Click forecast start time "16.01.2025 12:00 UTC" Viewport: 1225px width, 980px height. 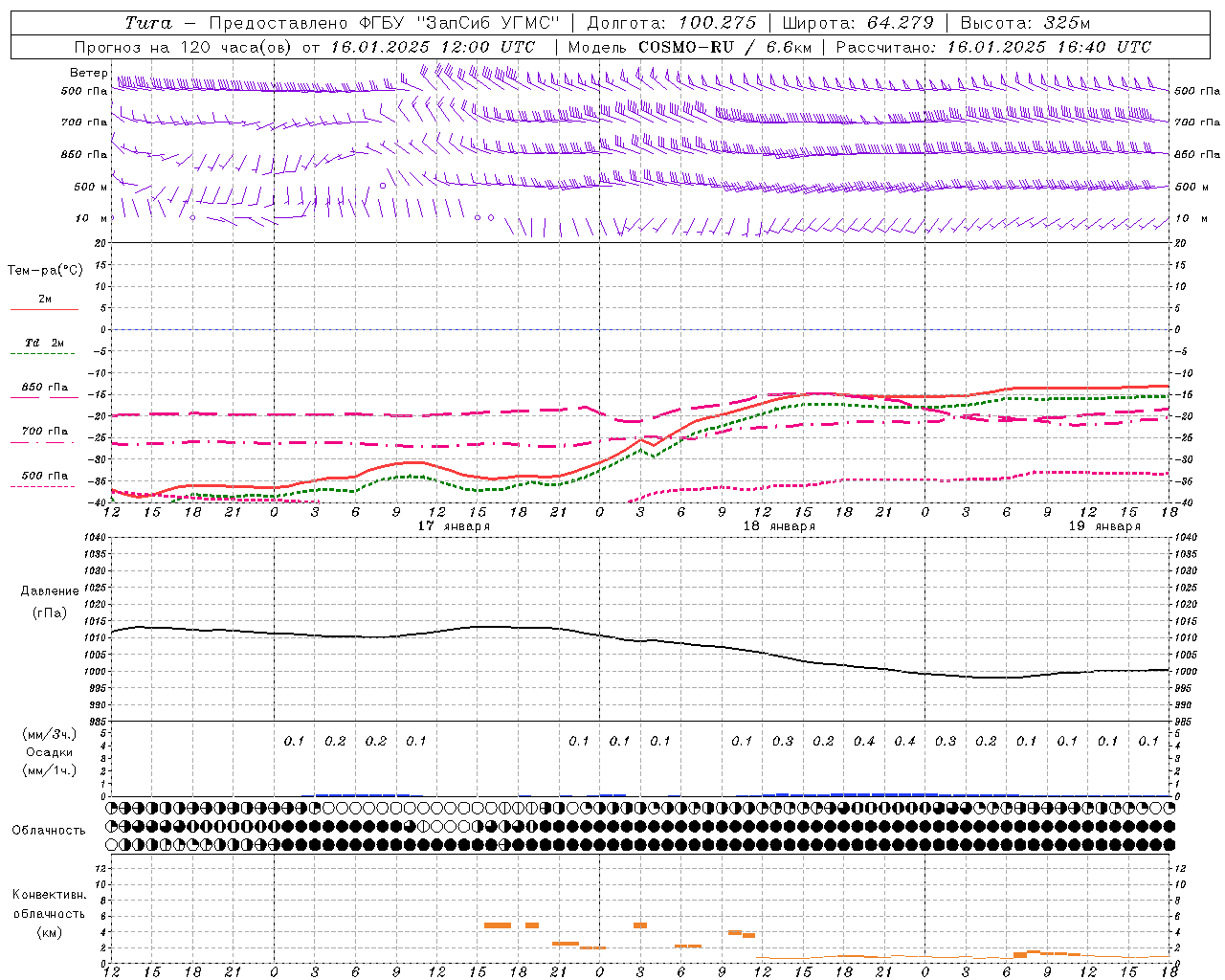pos(433,47)
